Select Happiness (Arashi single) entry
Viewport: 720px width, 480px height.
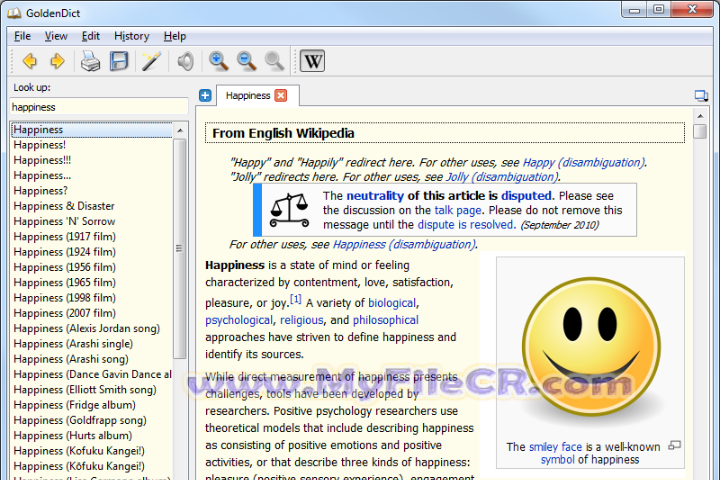pyautogui.click(x=92, y=344)
